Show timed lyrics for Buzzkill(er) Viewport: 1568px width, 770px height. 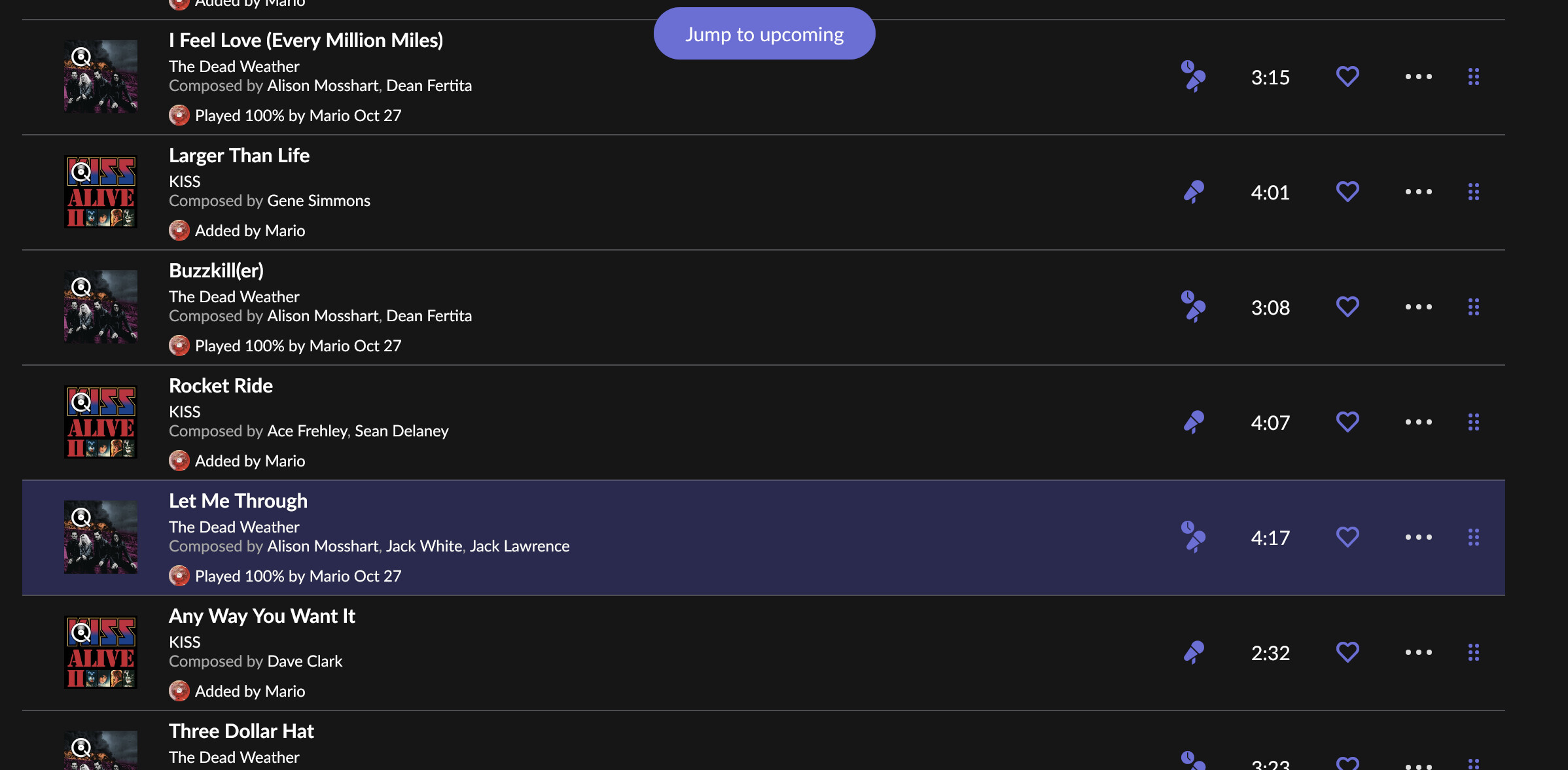pyautogui.click(x=1193, y=307)
